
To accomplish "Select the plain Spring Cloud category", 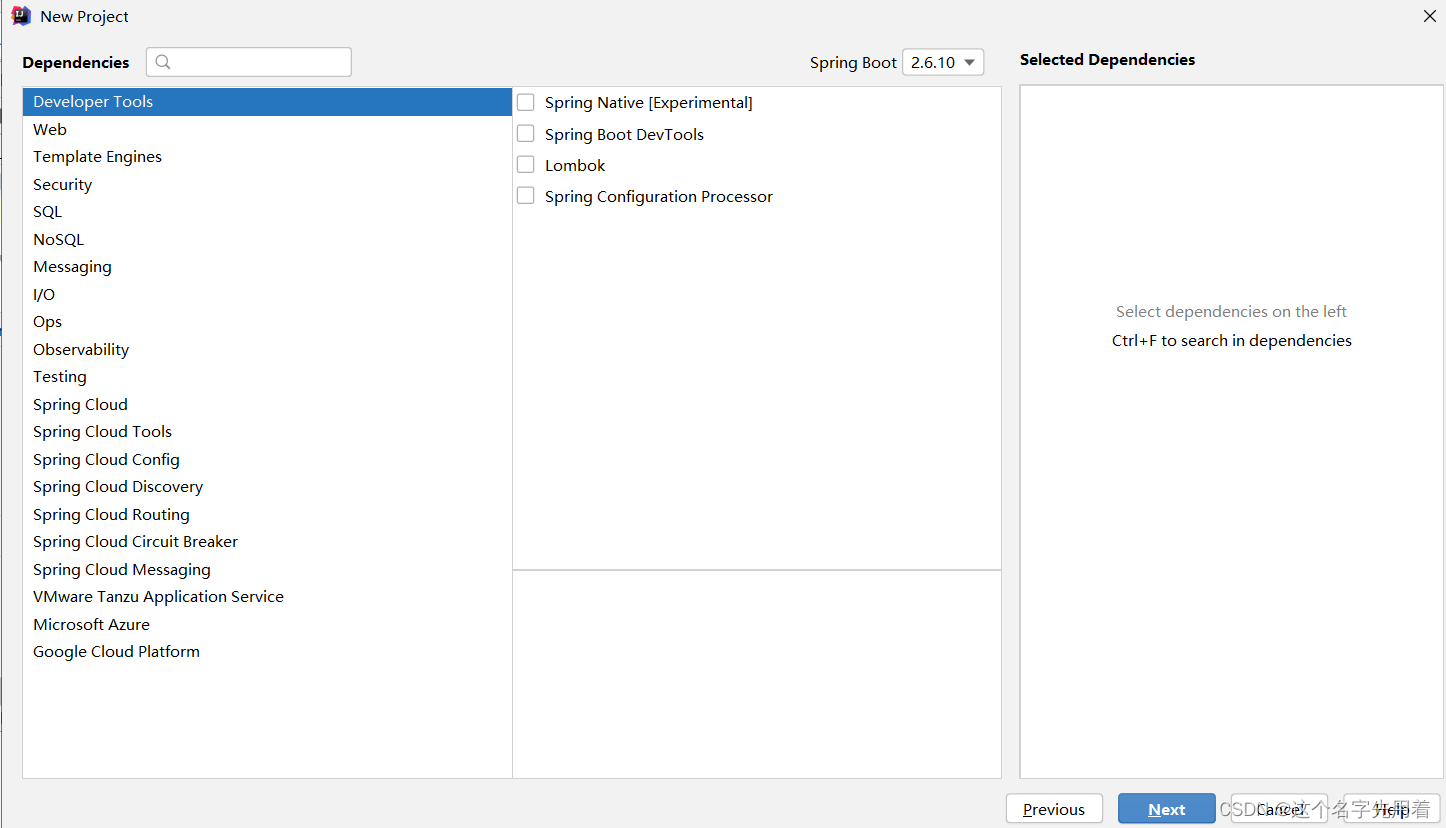I will click(x=267, y=404).
